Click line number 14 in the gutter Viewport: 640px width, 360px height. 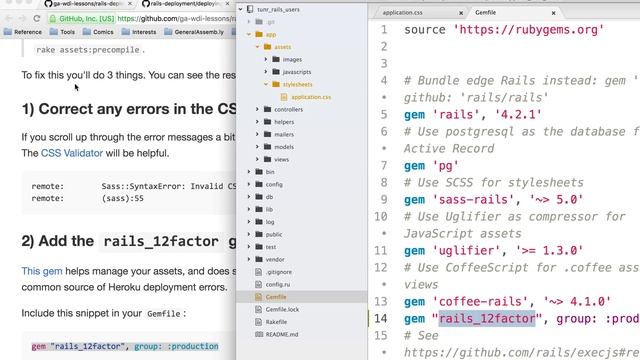[380, 318]
